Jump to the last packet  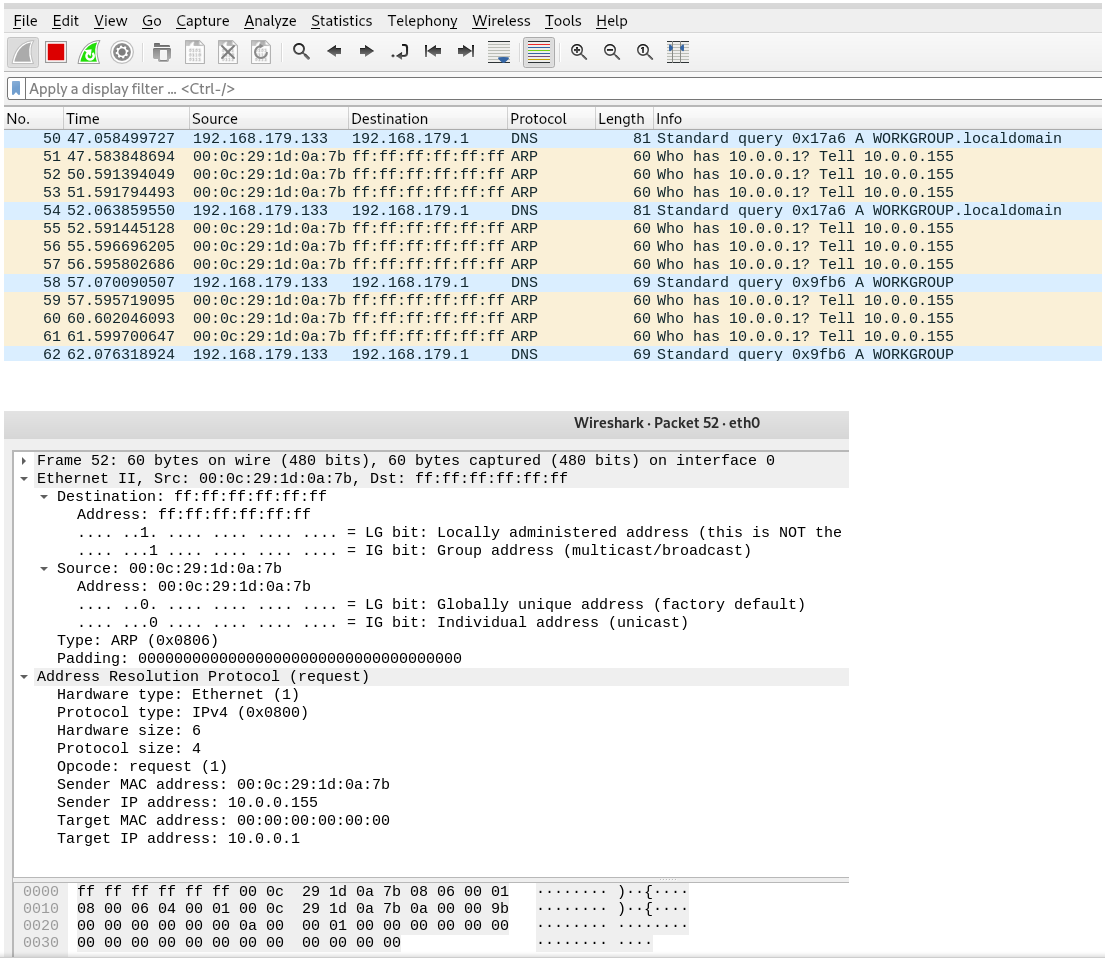pyautogui.click(x=465, y=52)
